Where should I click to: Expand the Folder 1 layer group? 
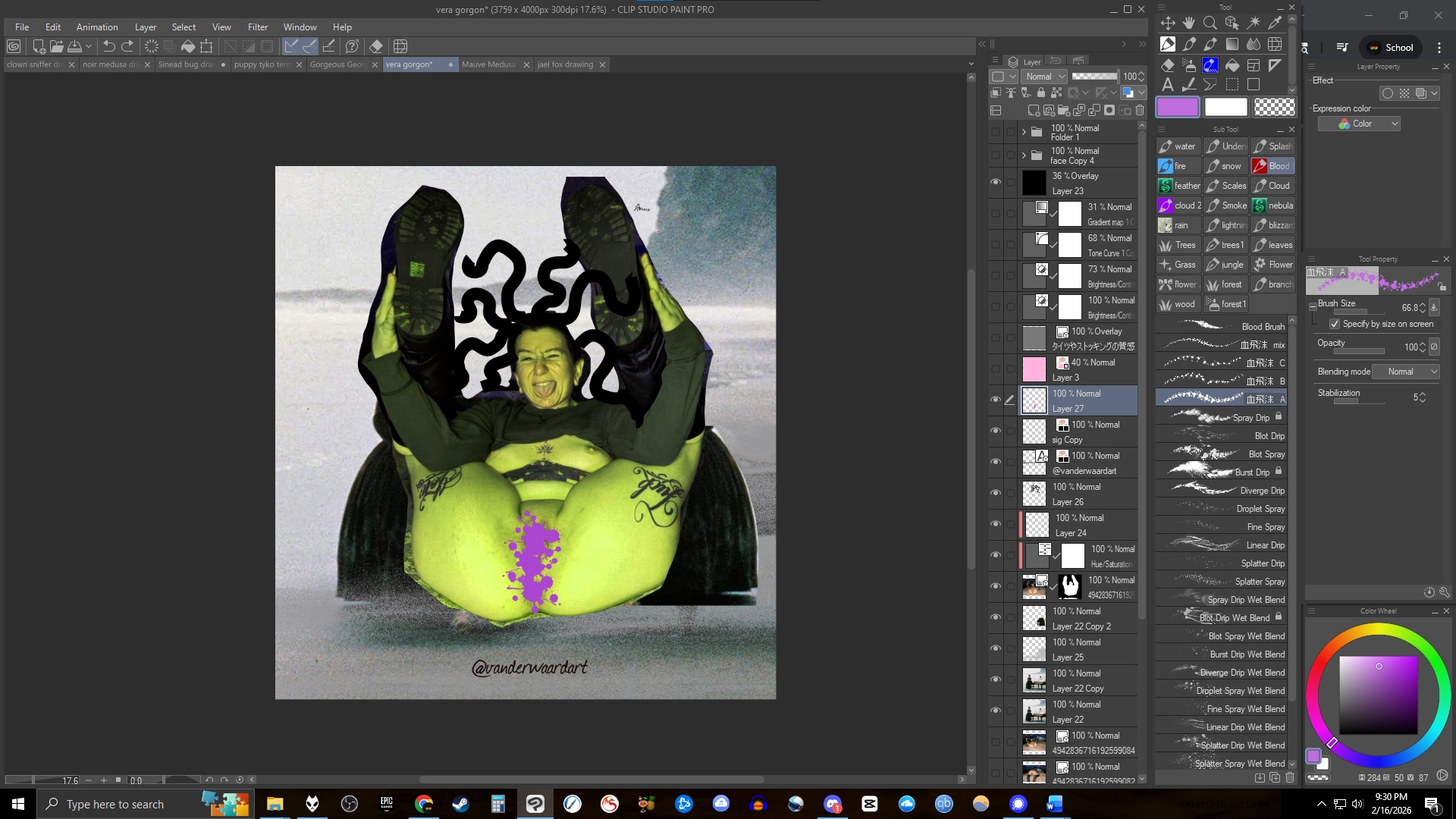point(1024,132)
